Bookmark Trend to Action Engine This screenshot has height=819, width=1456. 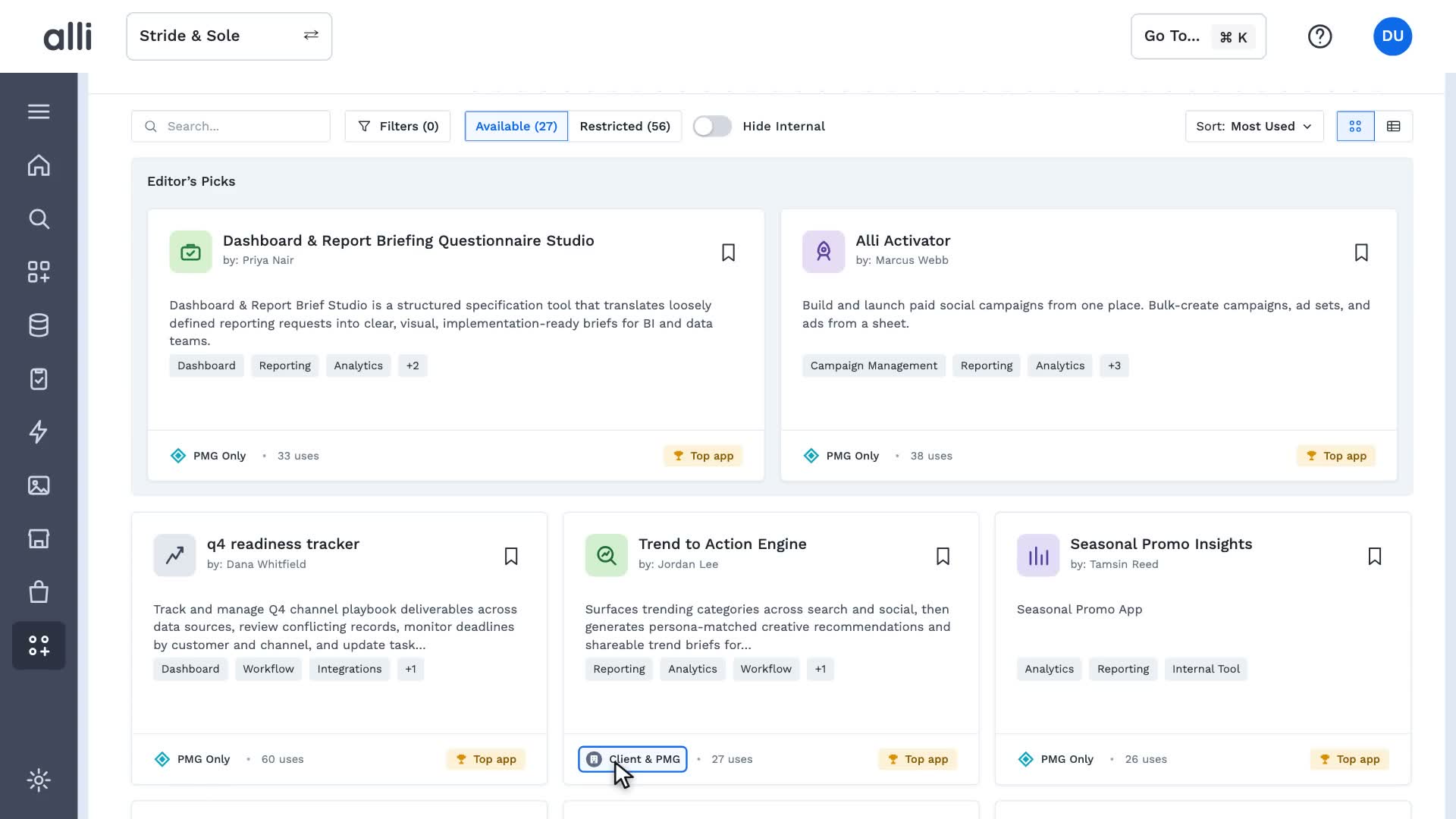943,557
